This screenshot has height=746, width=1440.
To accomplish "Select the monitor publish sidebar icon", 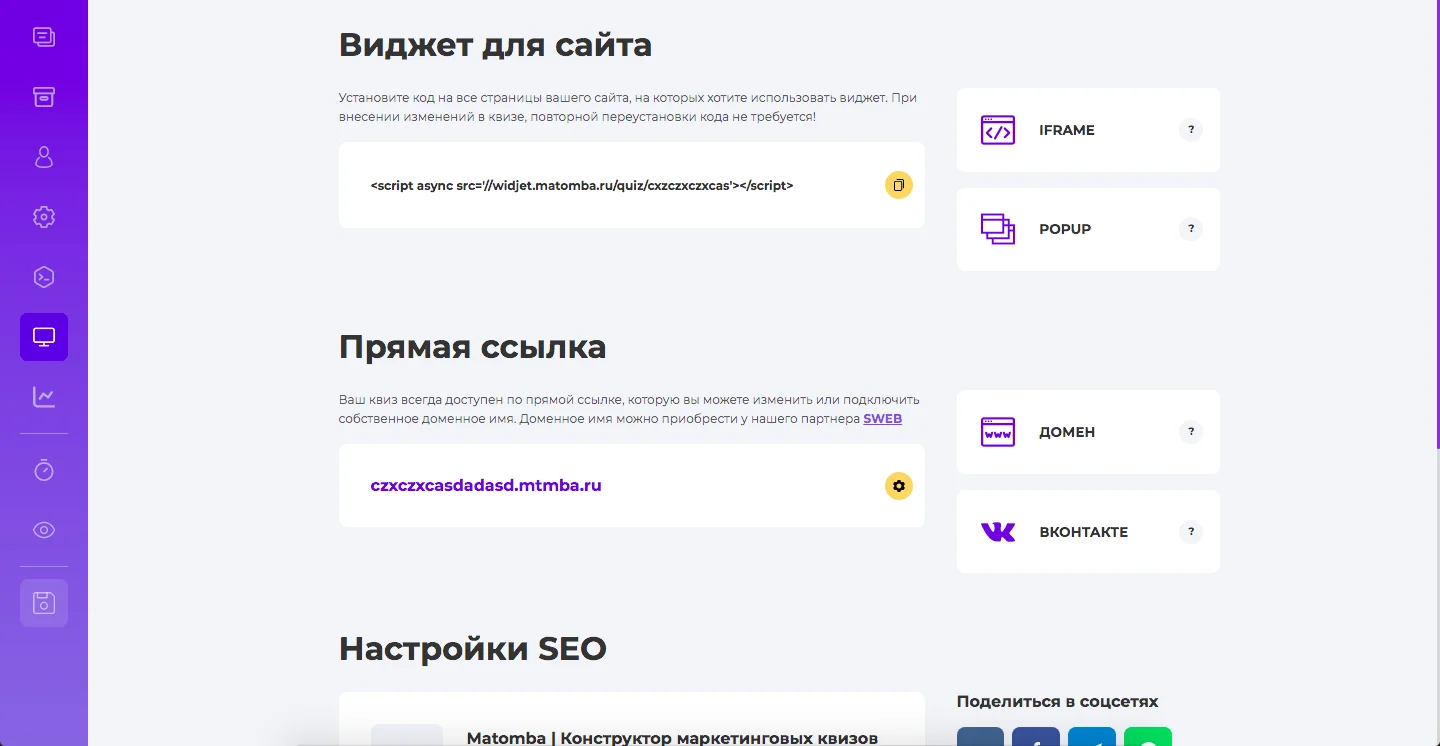I will [x=44, y=337].
